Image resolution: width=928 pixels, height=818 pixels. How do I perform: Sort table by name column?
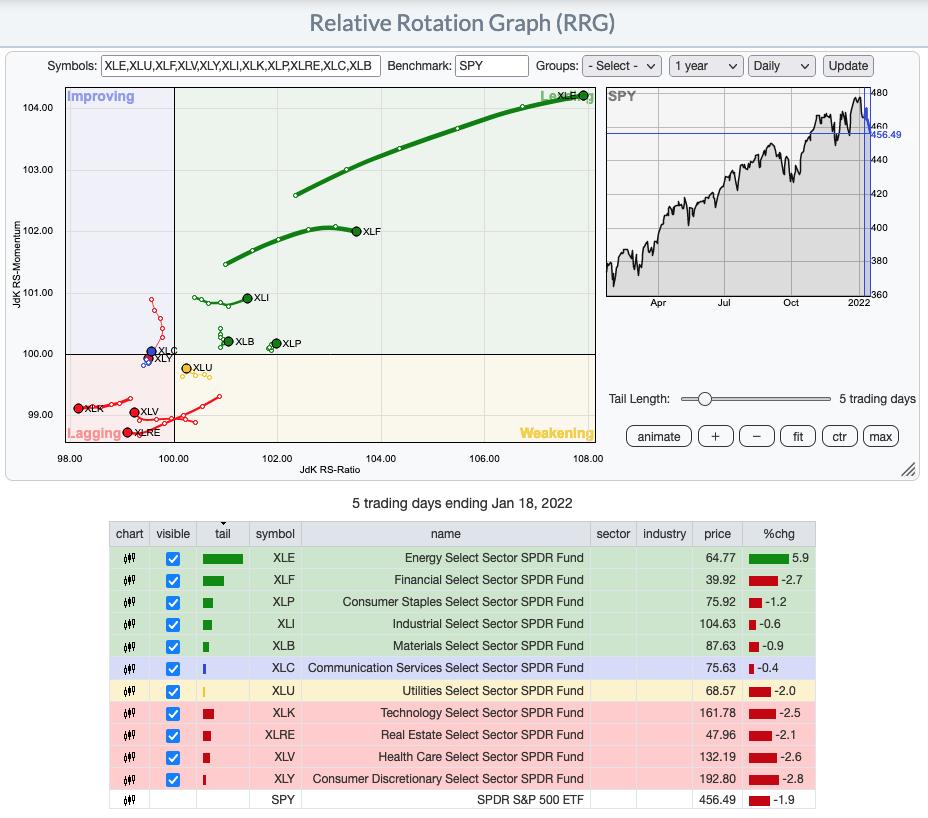[446, 534]
